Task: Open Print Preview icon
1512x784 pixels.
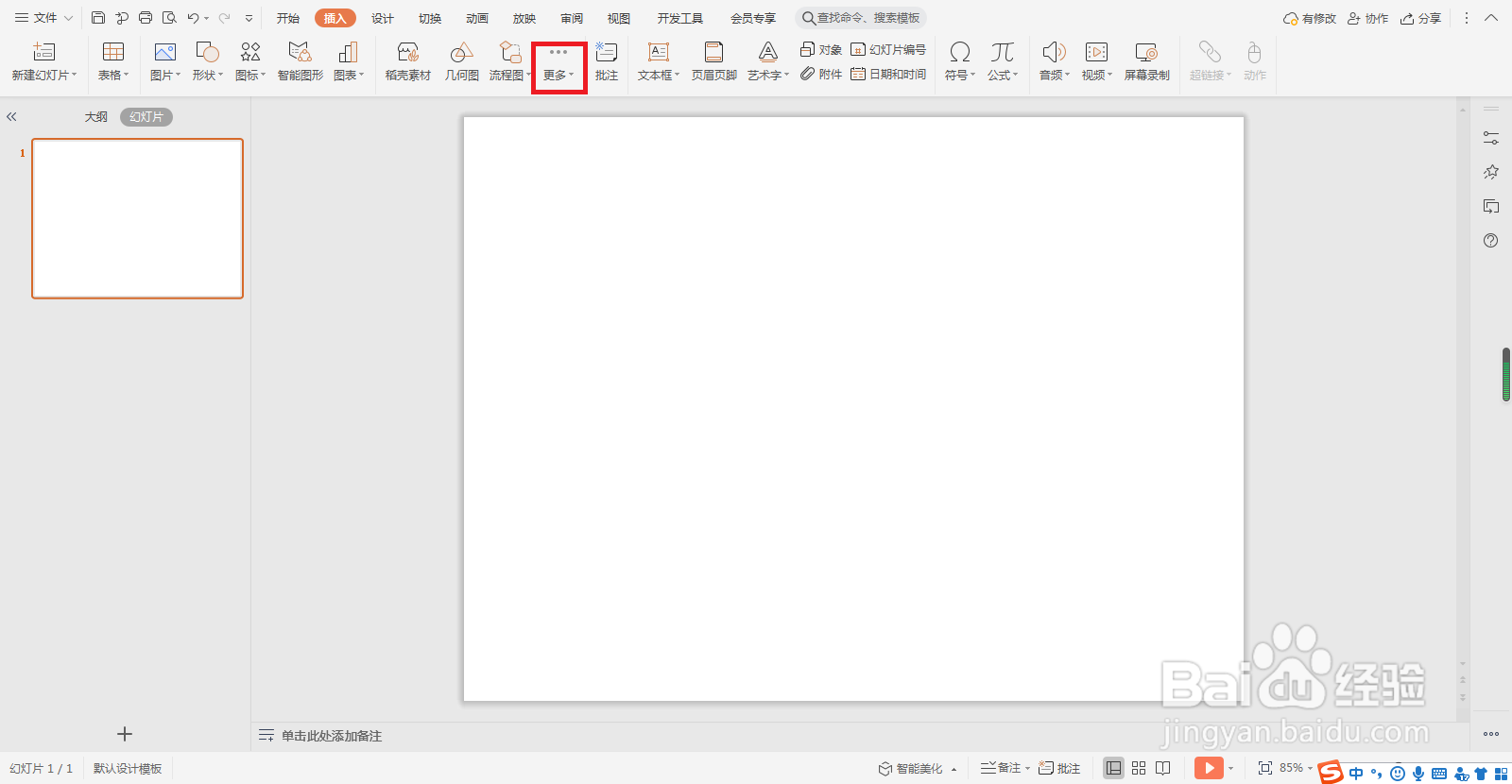Action: [x=169, y=18]
